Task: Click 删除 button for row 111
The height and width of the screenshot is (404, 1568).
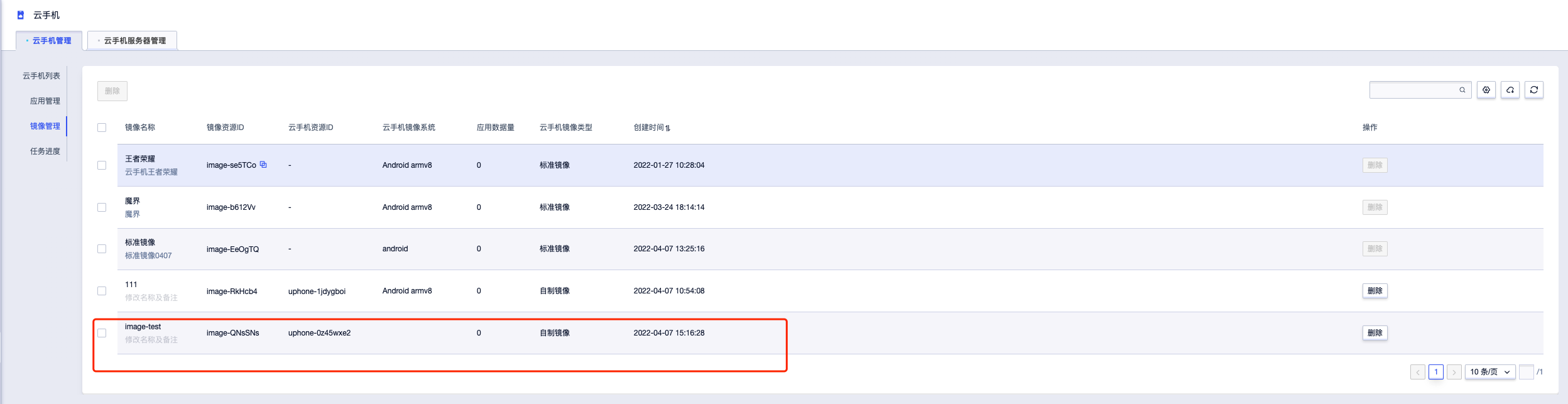Action: click(x=1375, y=291)
